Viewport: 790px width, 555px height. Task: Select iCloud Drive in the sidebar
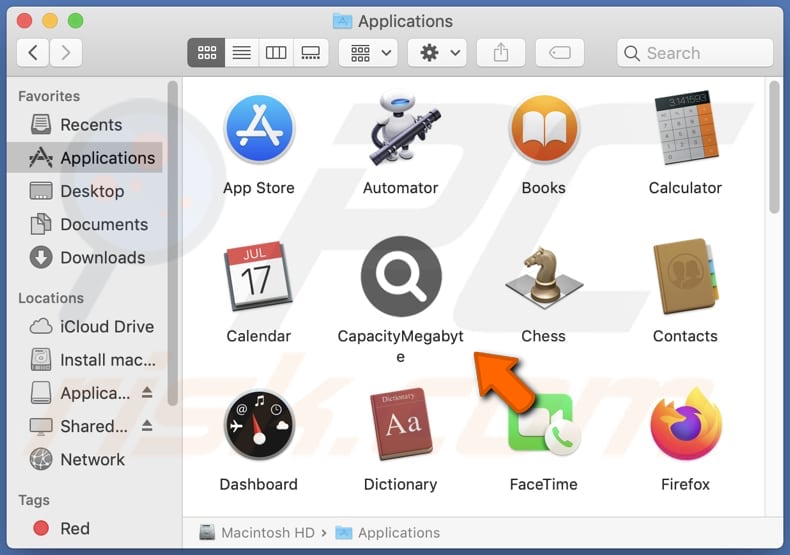pos(86,326)
